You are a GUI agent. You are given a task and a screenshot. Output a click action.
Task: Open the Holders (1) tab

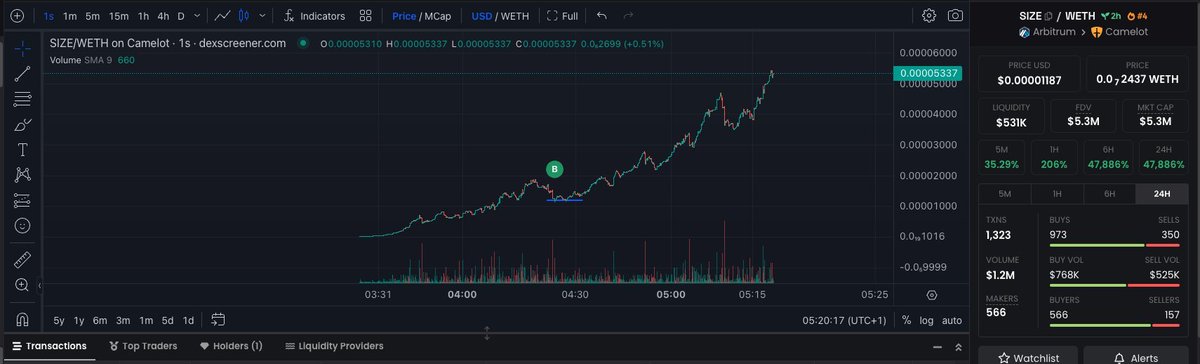(231, 346)
